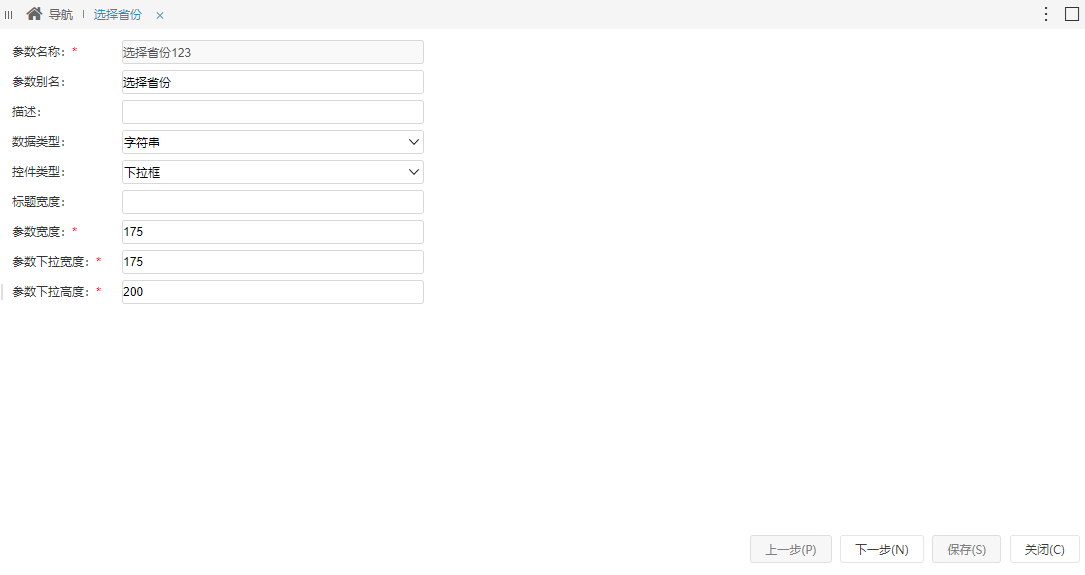Image resolution: width=1085 pixels, height=575 pixels.
Task: Expand the 控件类型 dropdown arrow
Action: [414, 172]
